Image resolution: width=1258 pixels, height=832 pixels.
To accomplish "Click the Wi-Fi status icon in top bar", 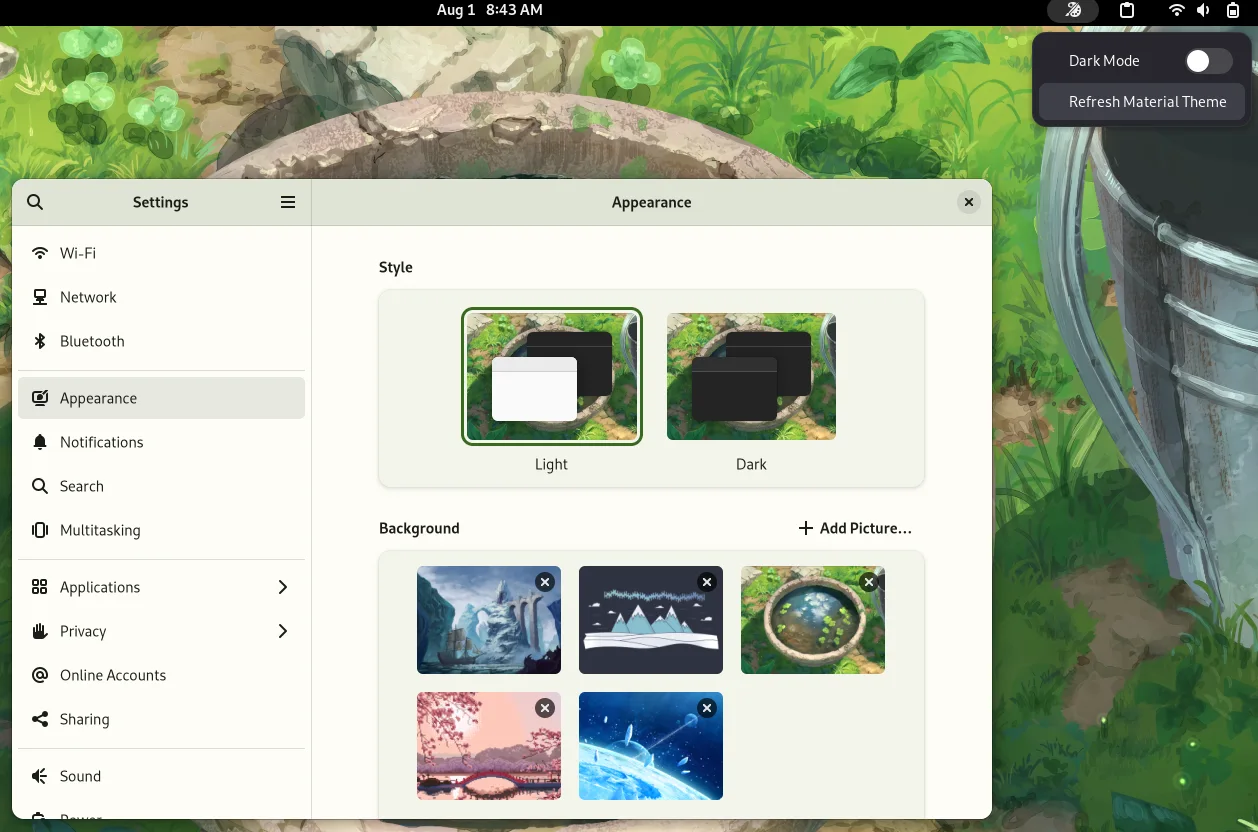I will (1177, 11).
